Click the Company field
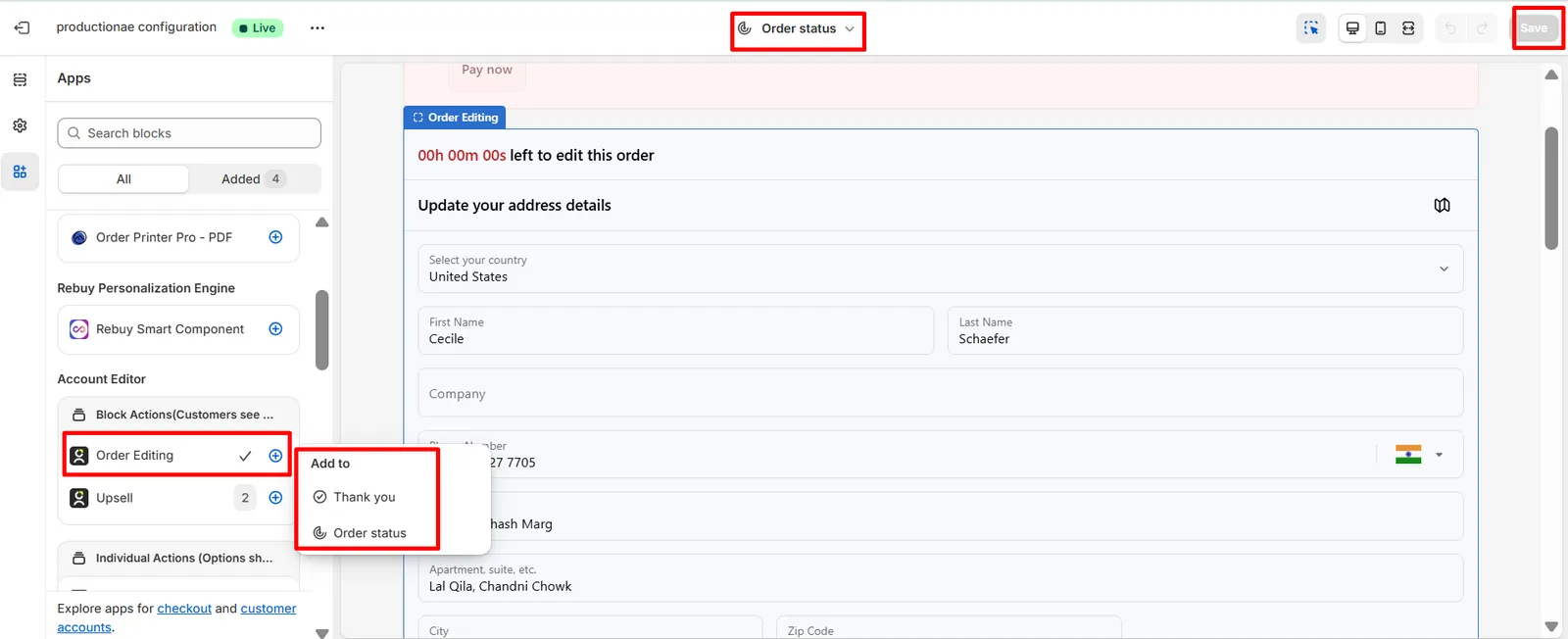Viewport: 1568px width, 639px height. pos(941,393)
